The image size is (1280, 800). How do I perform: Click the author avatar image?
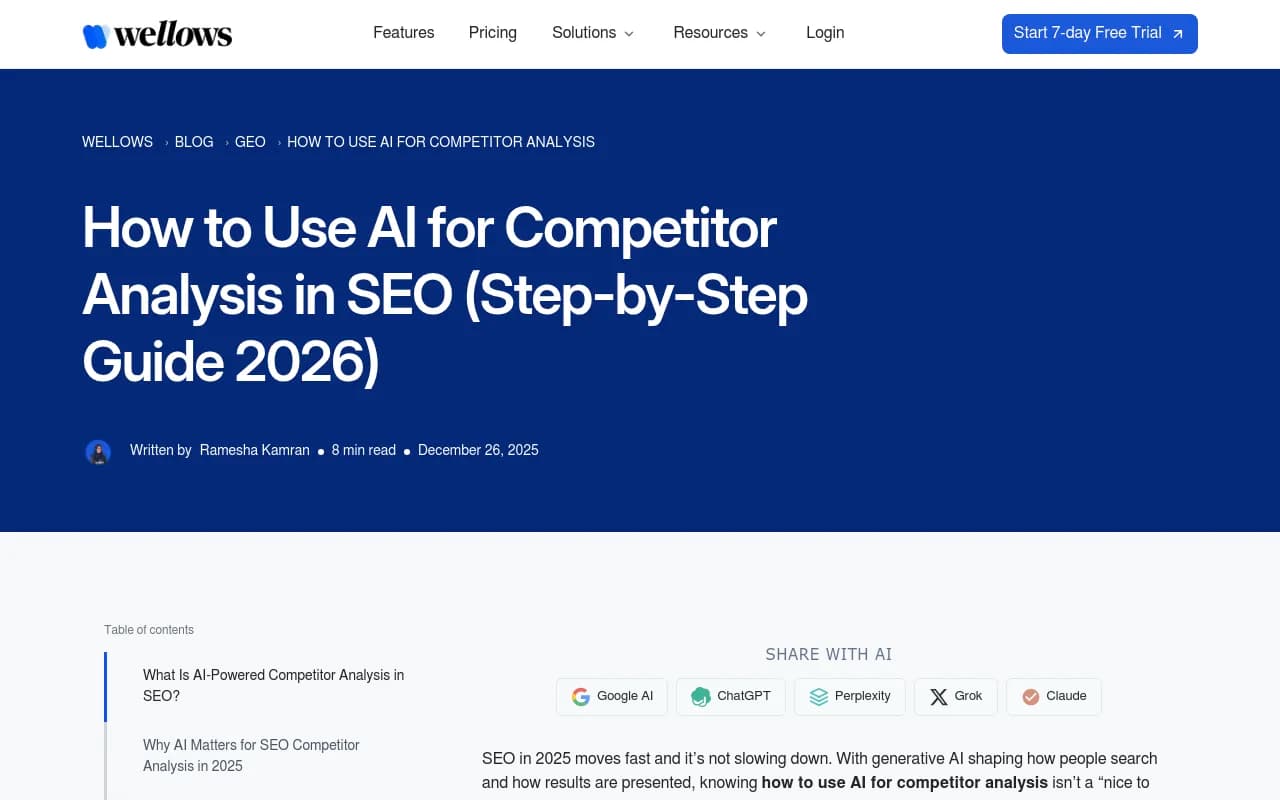coord(98,451)
